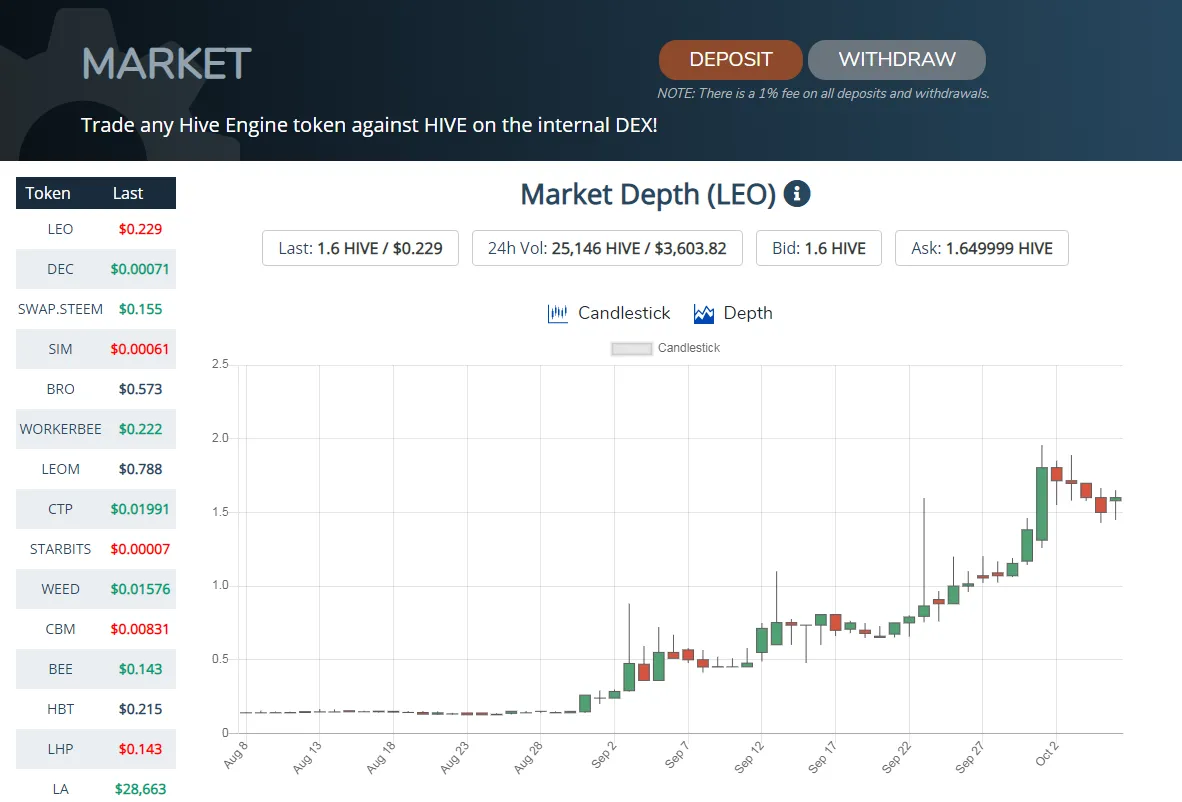Switch to the Candlestick view tab
The height and width of the screenshot is (802, 1182).
(608, 313)
